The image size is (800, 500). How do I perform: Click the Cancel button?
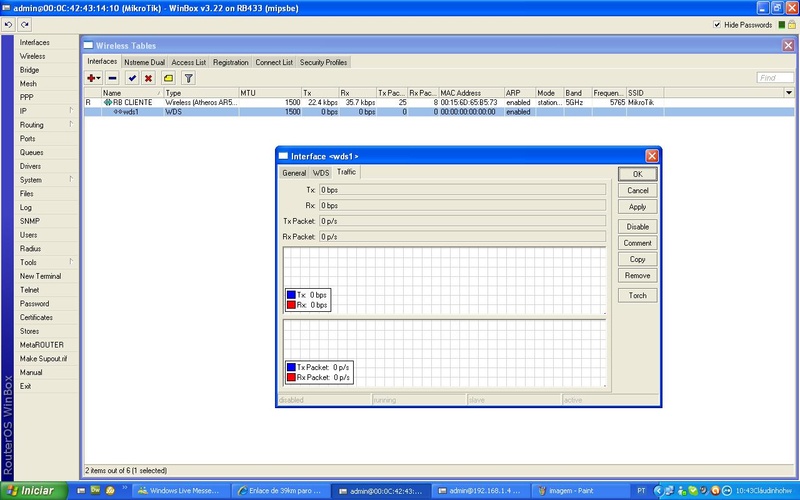[638, 190]
